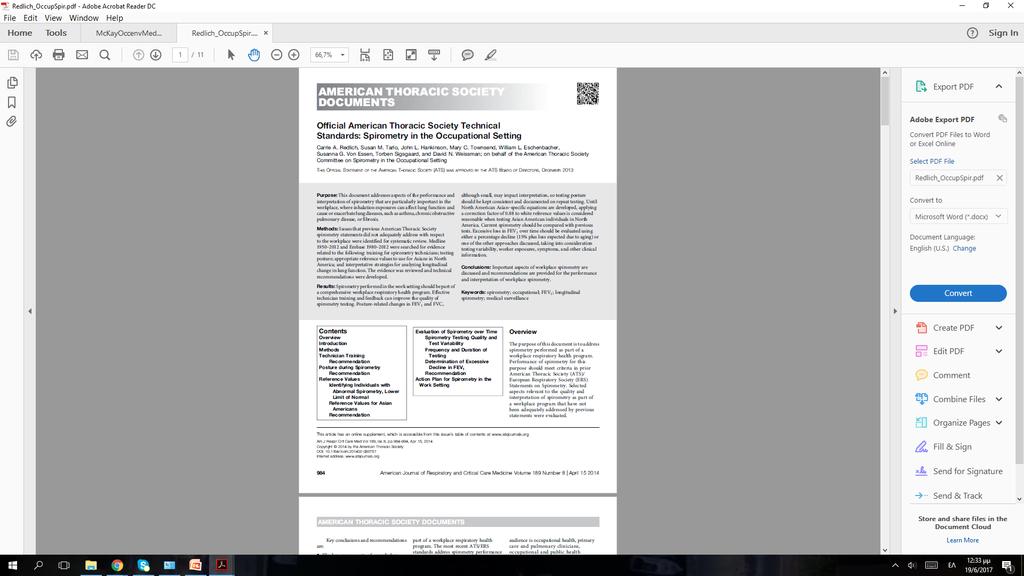Viewport: 1024px width, 576px height.
Task: Open the attachments paperclip panel icon
Action: pyautogui.click(x=12, y=122)
